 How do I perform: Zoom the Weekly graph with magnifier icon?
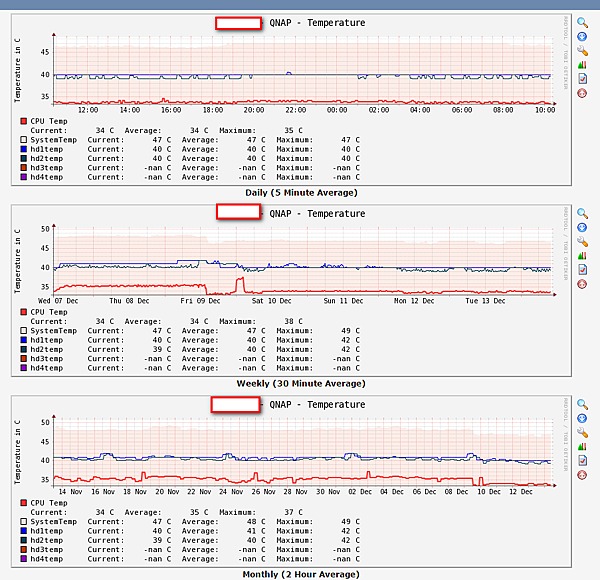point(582,213)
